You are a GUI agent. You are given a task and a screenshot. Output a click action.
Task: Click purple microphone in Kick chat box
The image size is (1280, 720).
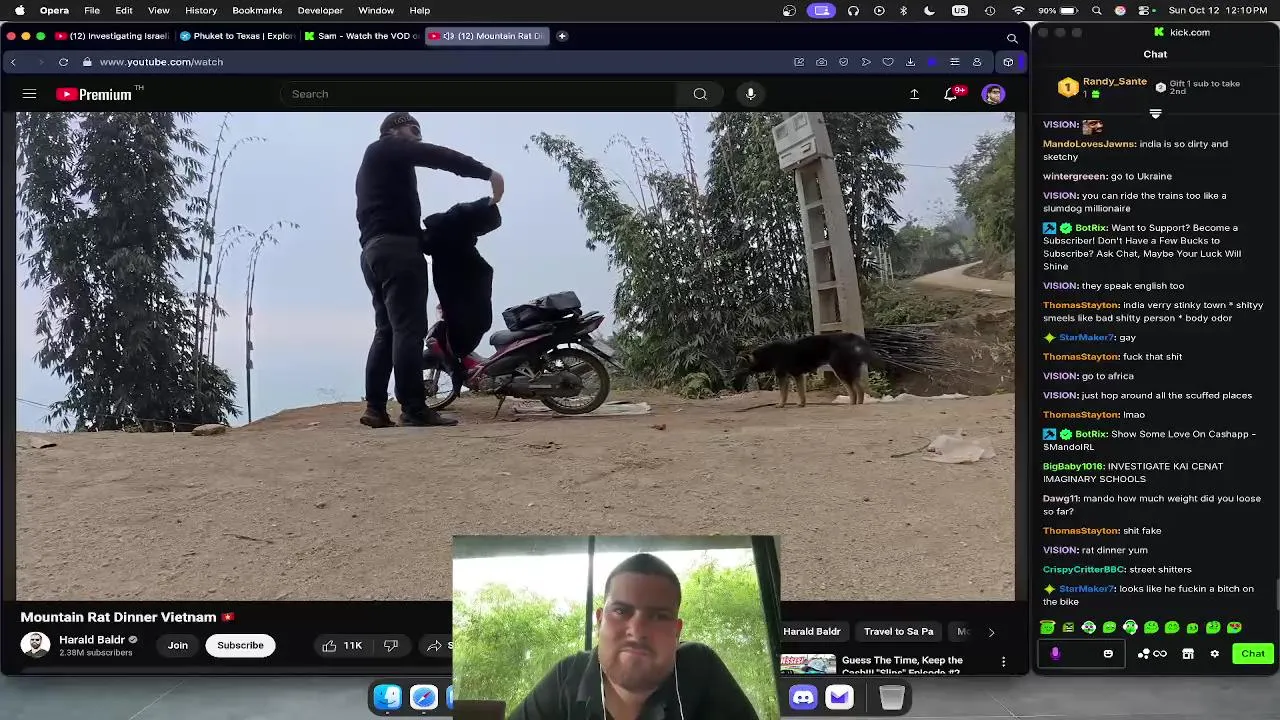point(1055,654)
